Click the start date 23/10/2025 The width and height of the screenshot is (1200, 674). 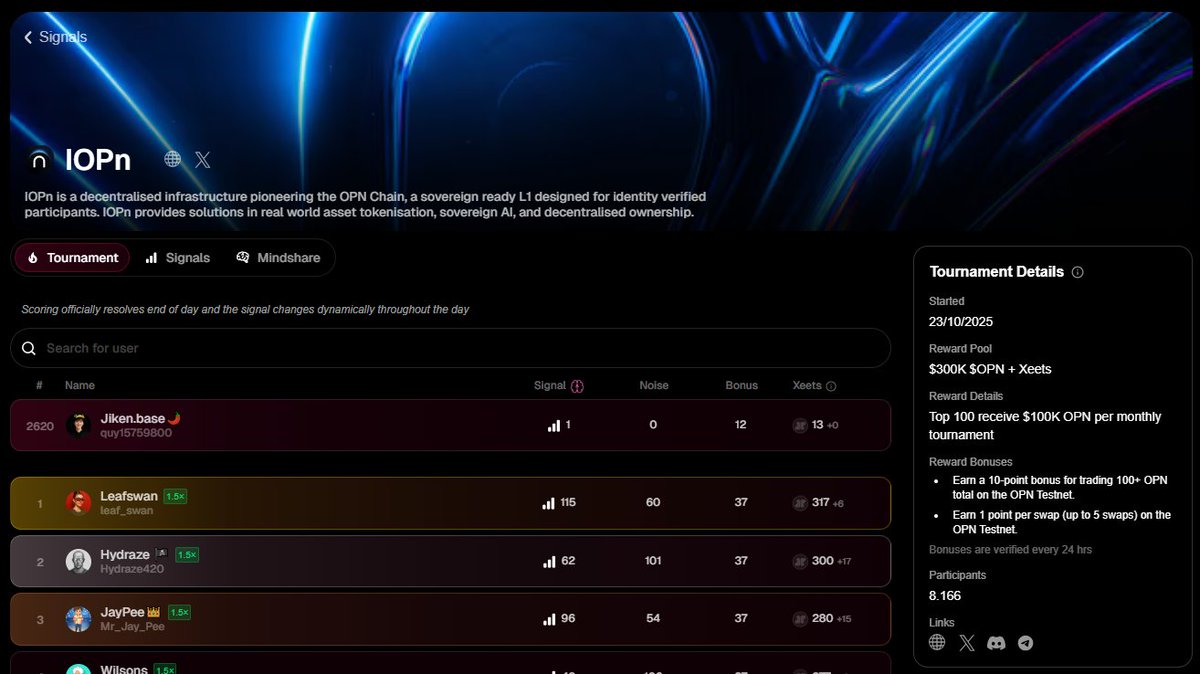click(961, 322)
